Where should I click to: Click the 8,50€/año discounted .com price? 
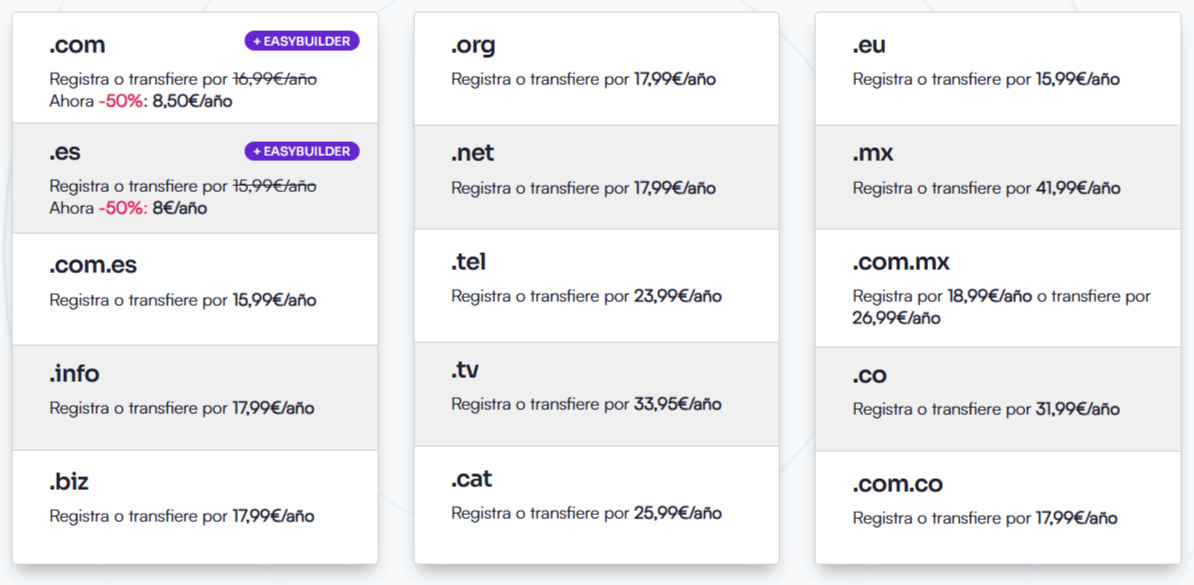tap(192, 101)
